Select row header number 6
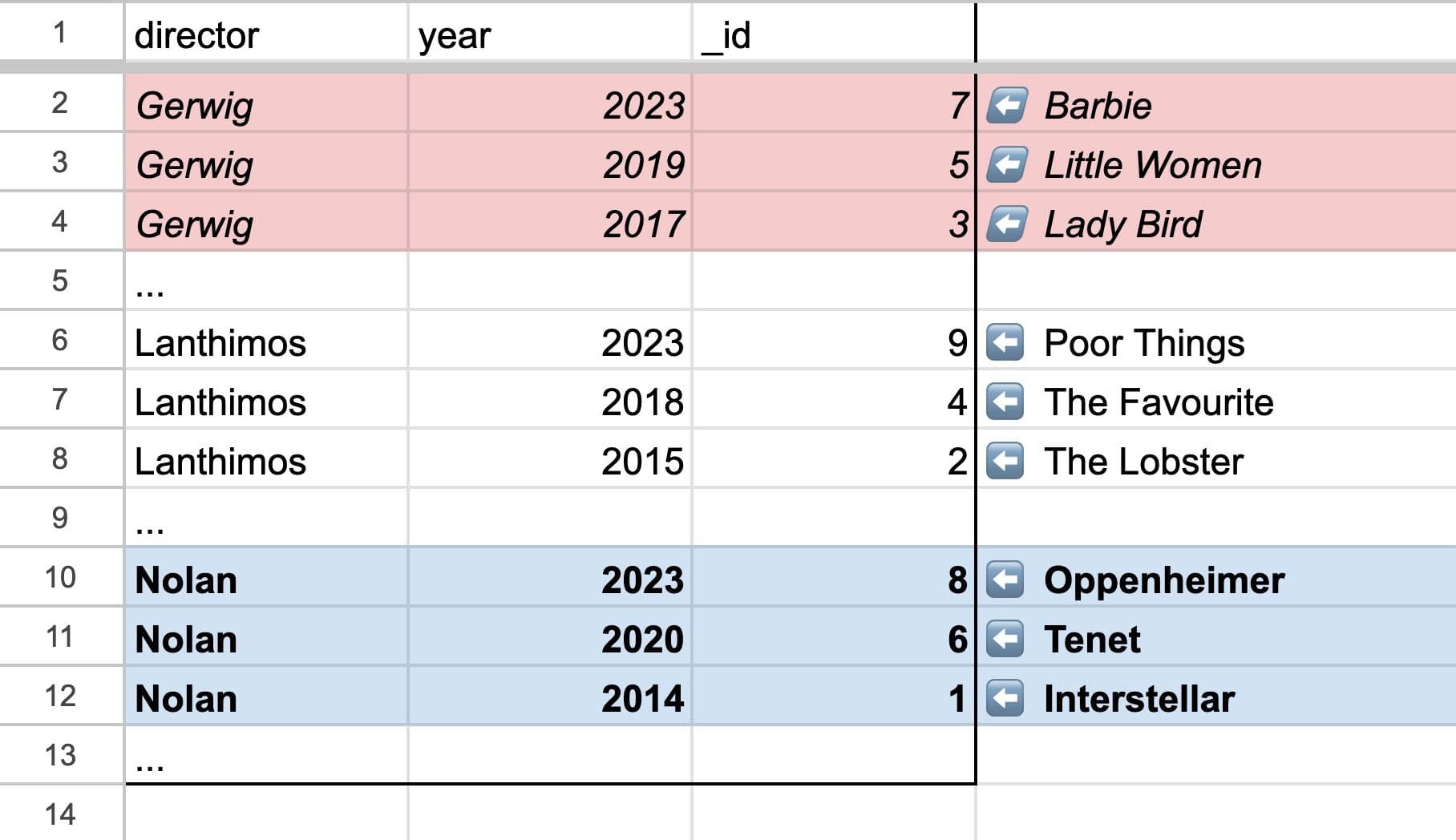1456x840 pixels. pos(60,340)
